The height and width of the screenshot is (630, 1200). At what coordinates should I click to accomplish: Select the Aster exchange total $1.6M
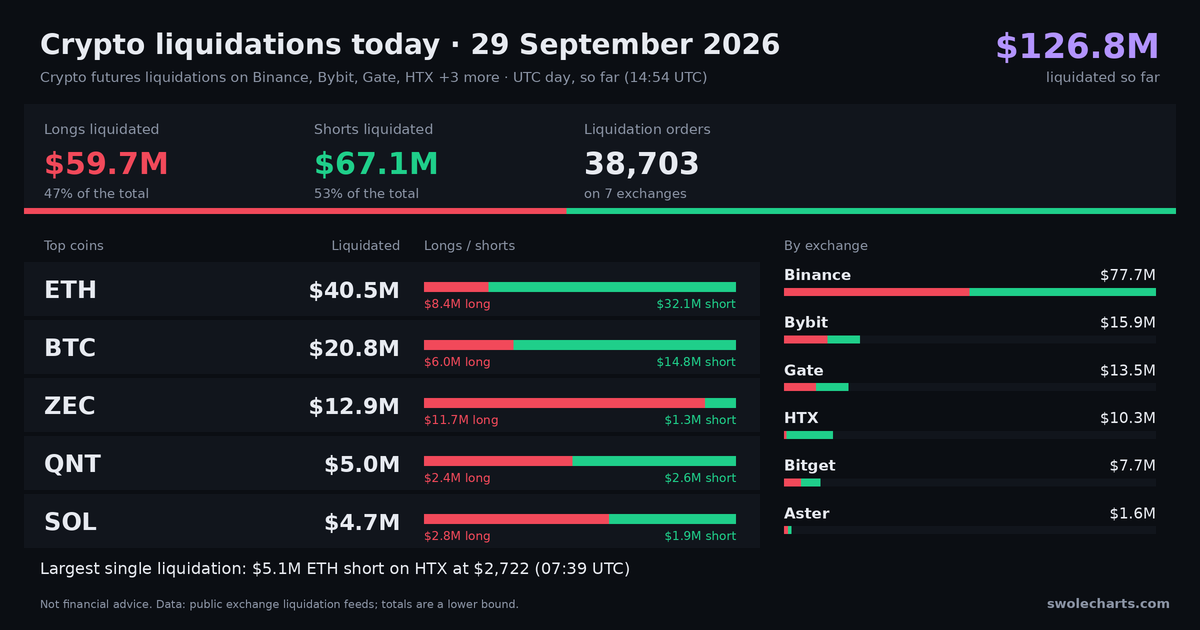click(1132, 514)
